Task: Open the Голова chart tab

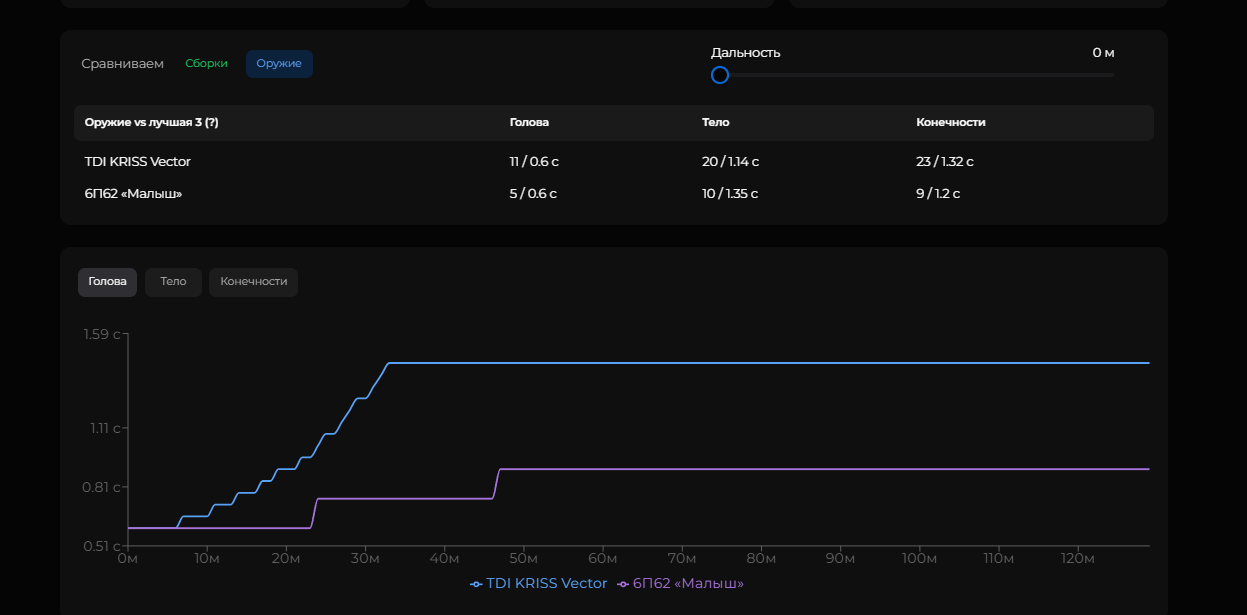Action: tap(107, 282)
